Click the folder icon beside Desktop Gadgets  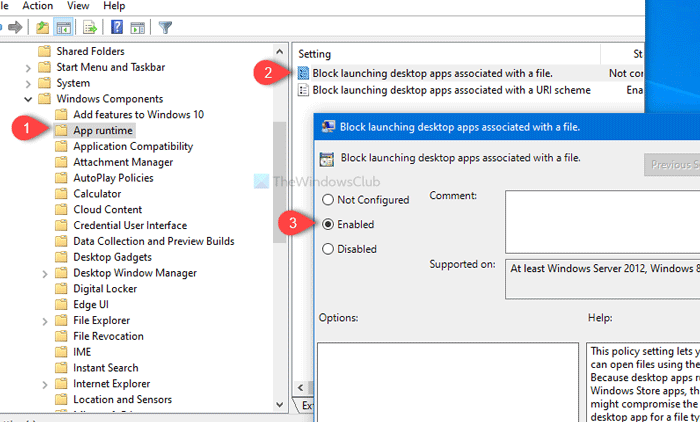click(x=61, y=257)
